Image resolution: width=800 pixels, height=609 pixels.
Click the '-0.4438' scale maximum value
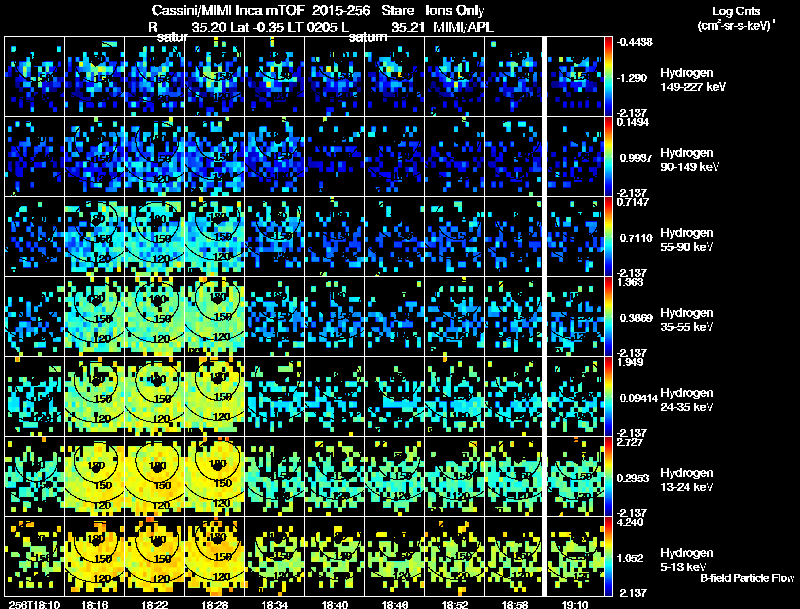pos(634,42)
